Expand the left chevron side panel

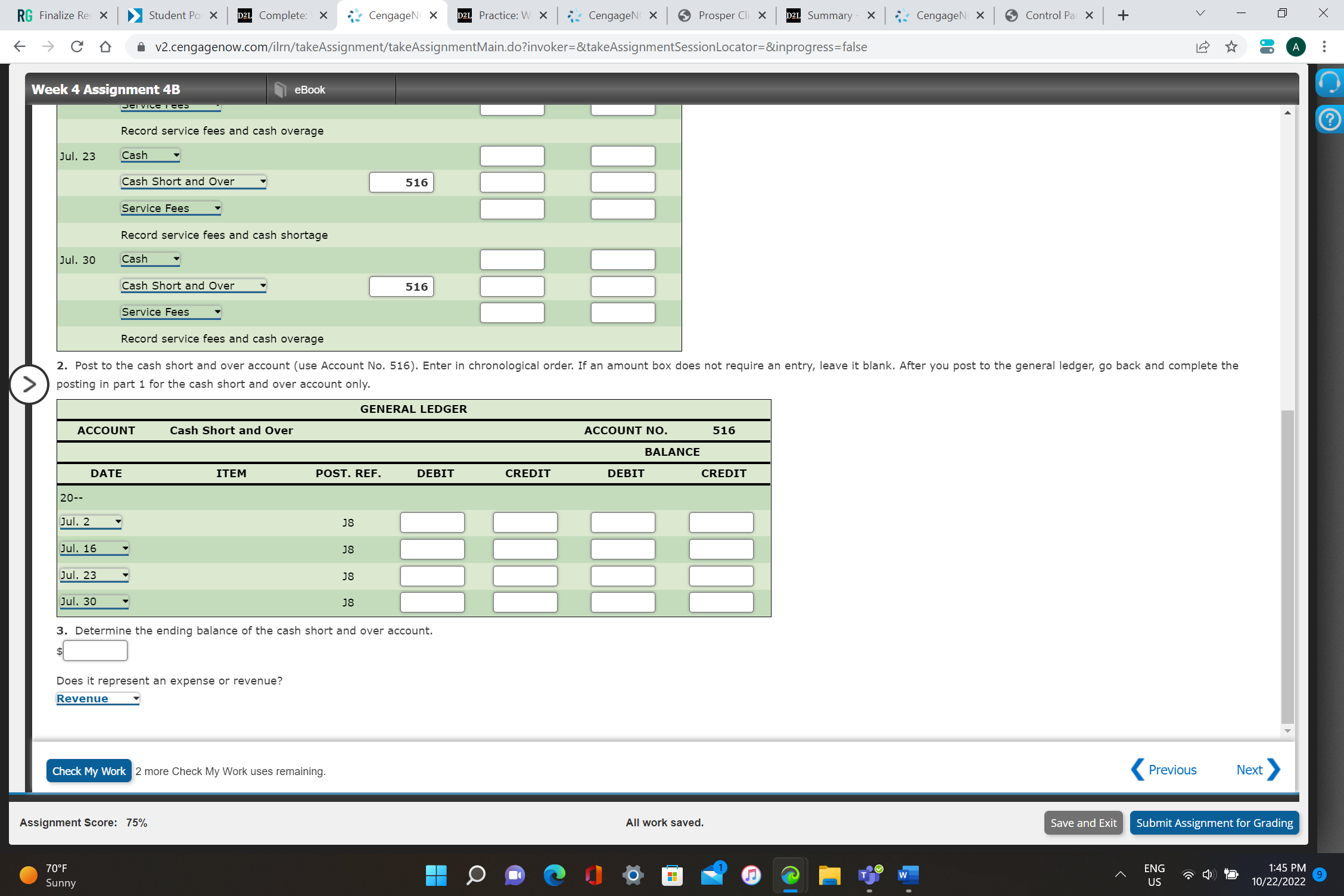tap(28, 384)
